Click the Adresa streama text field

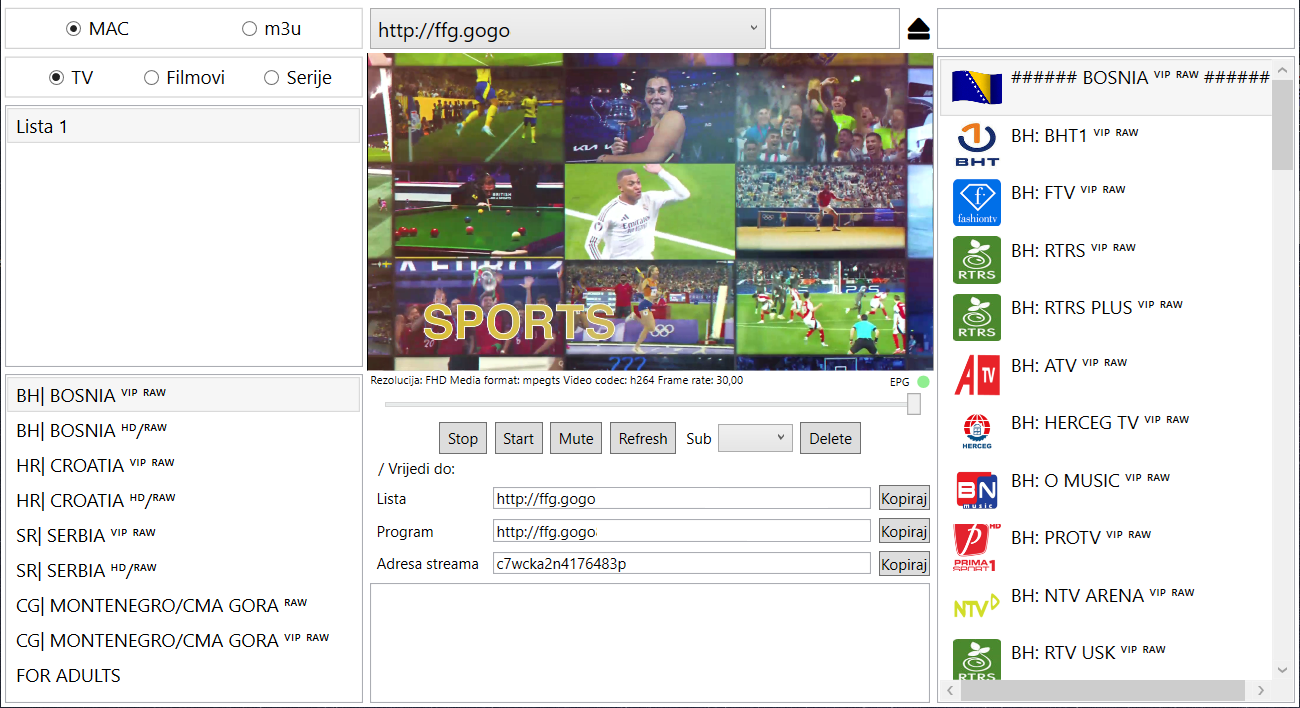681,564
